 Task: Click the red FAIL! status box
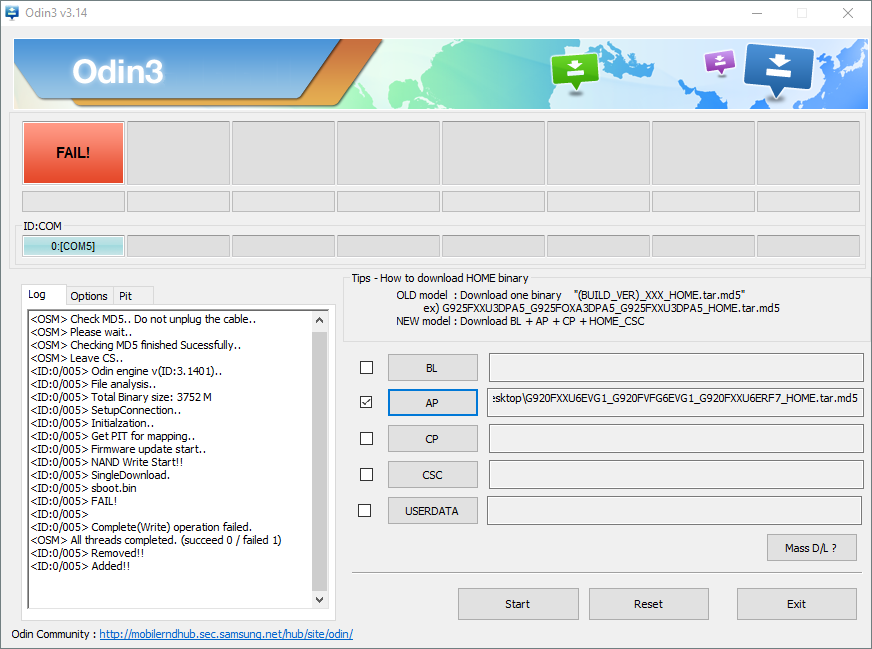click(x=73, y=153)
